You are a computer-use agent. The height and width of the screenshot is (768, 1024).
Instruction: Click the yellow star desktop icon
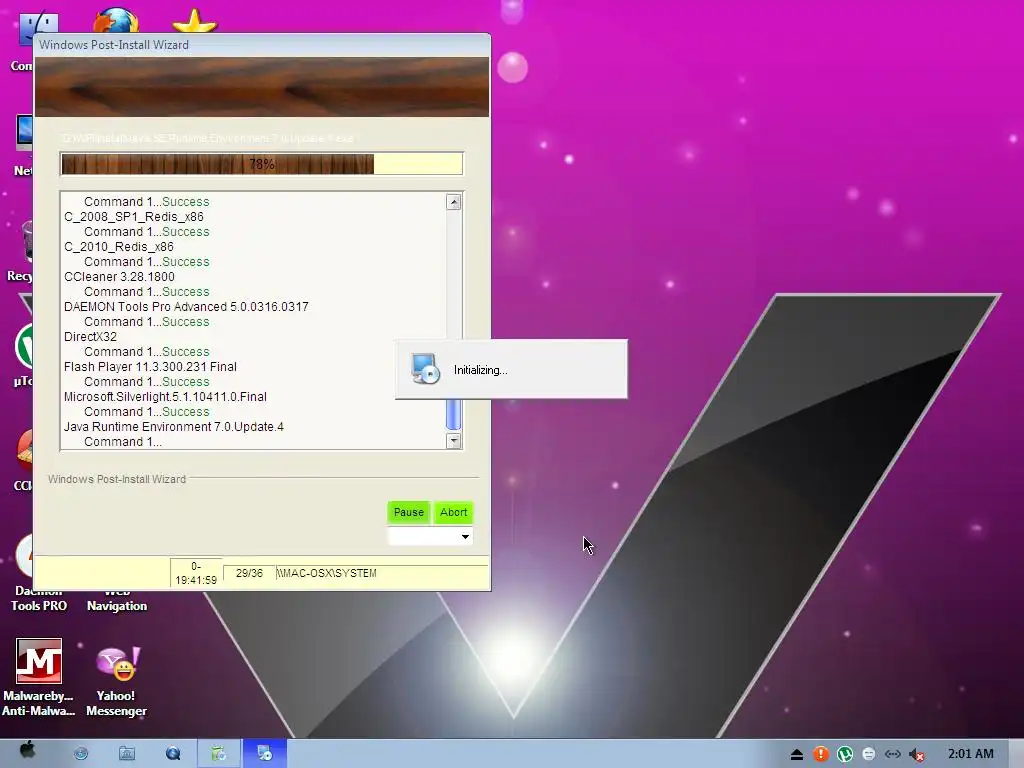point(195,21)
